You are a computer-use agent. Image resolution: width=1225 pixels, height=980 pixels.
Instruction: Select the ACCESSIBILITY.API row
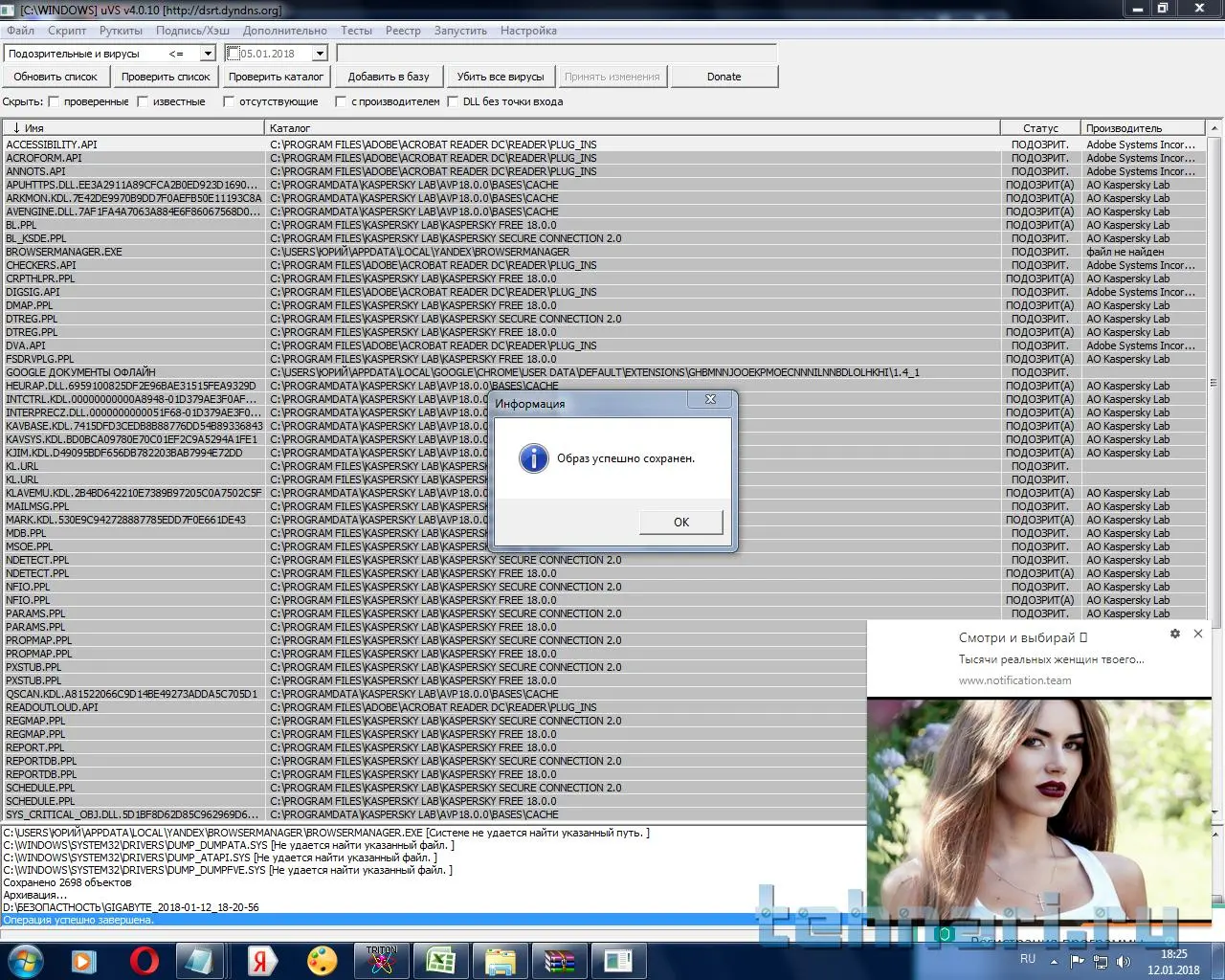pyautogui.click(x=604, y=145)
